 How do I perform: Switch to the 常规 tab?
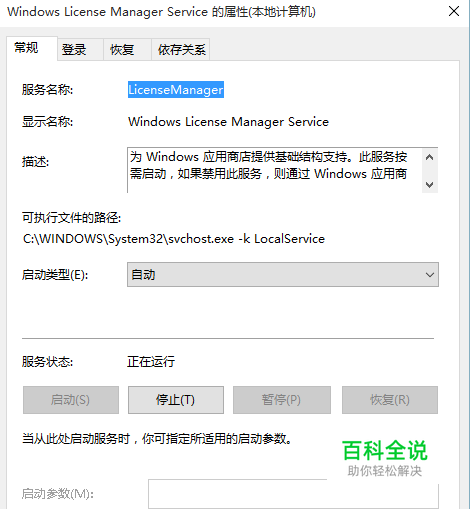click(x=32, y=48)
